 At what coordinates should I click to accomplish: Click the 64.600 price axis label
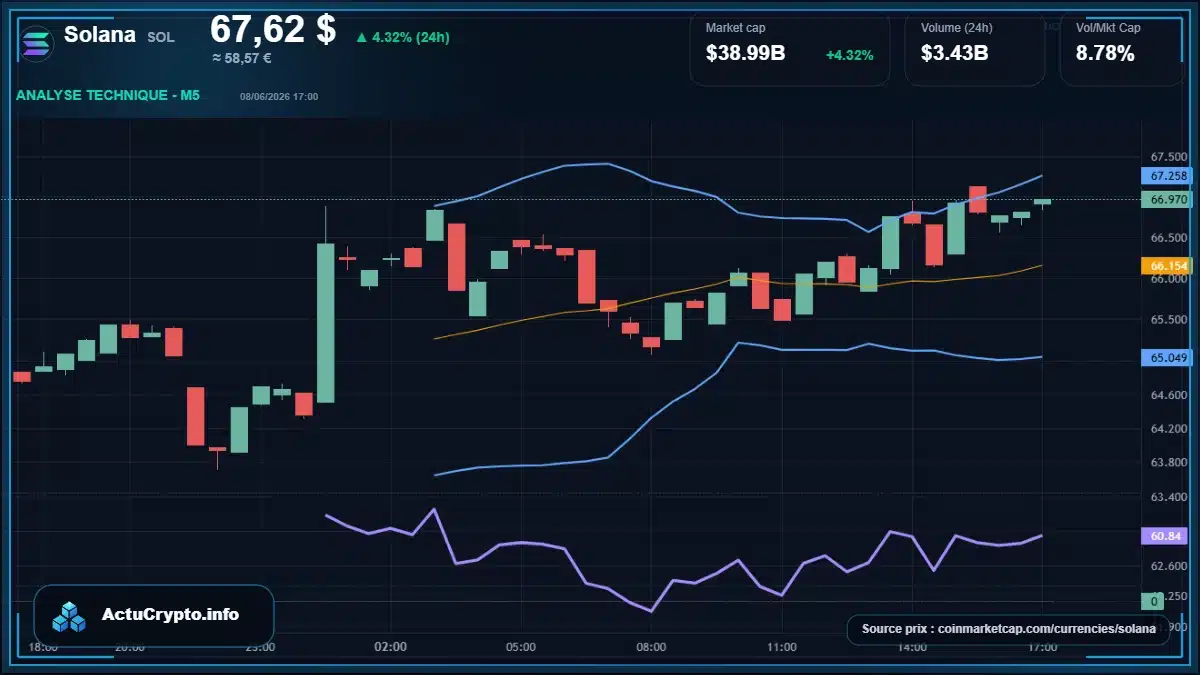coord(1169,396)
